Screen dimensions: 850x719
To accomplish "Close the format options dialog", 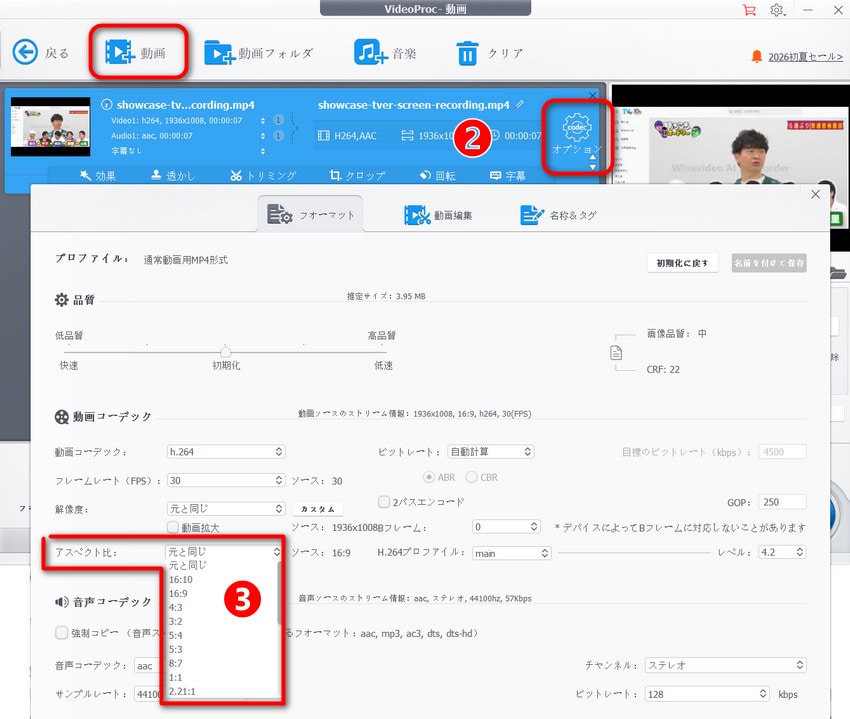I will (815, 194).
